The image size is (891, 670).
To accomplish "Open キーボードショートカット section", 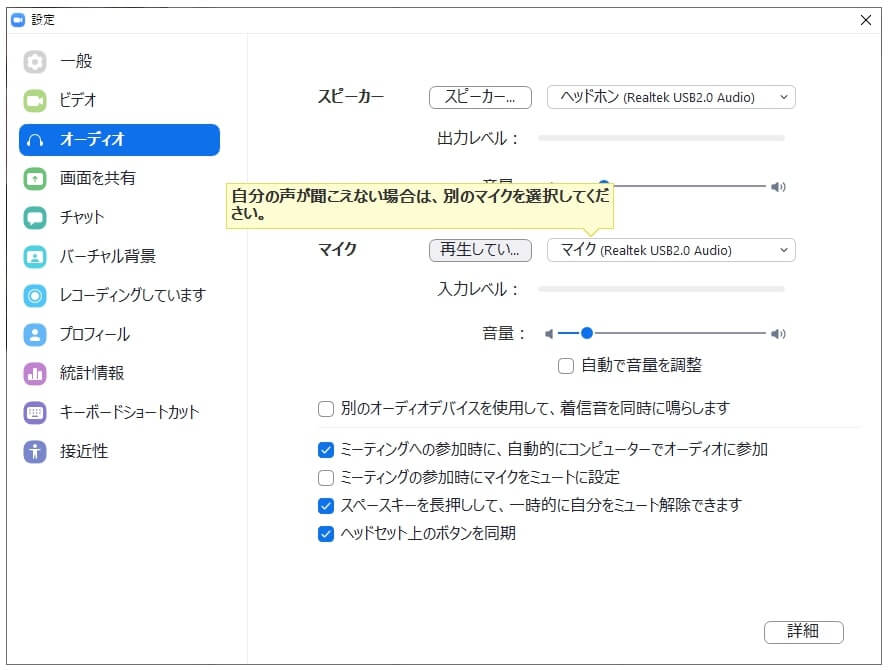I will pos(119,413).
